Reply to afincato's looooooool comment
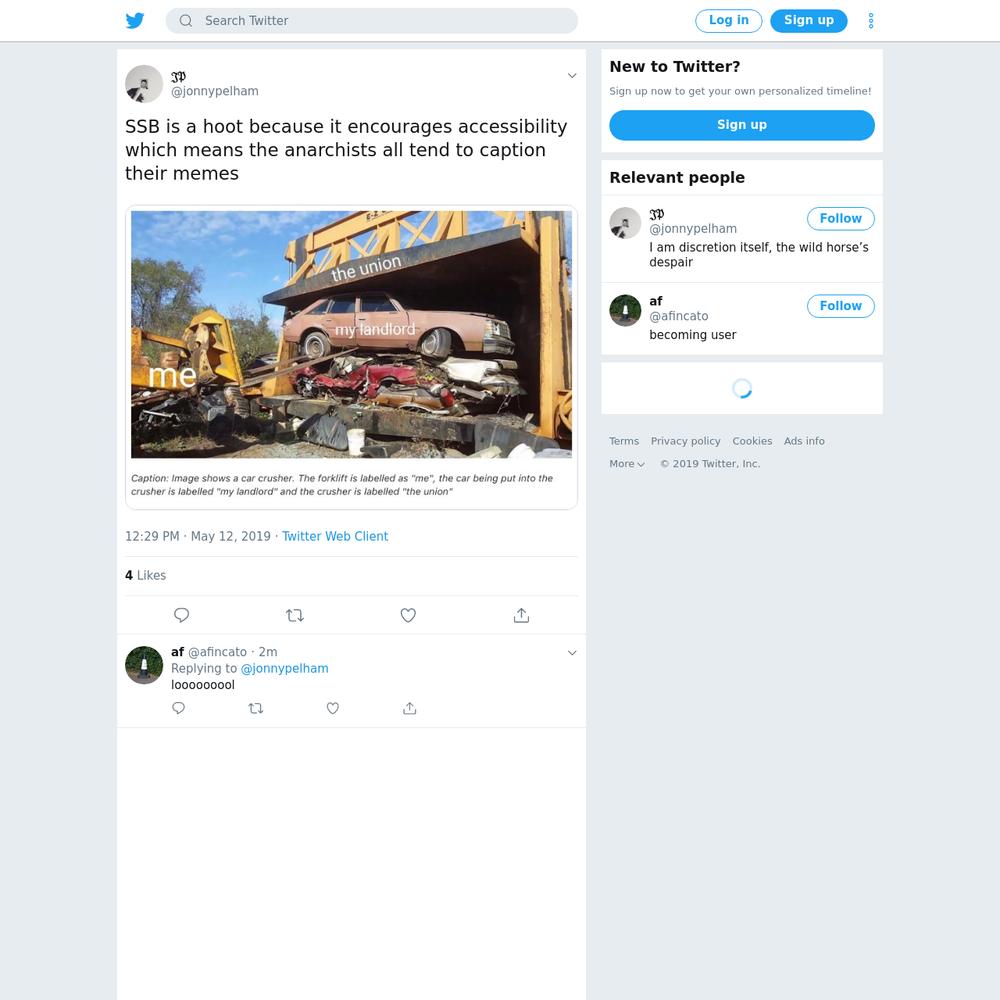Image resolution: width=1000 pixels, height=1000 pixels. (179, 708)
